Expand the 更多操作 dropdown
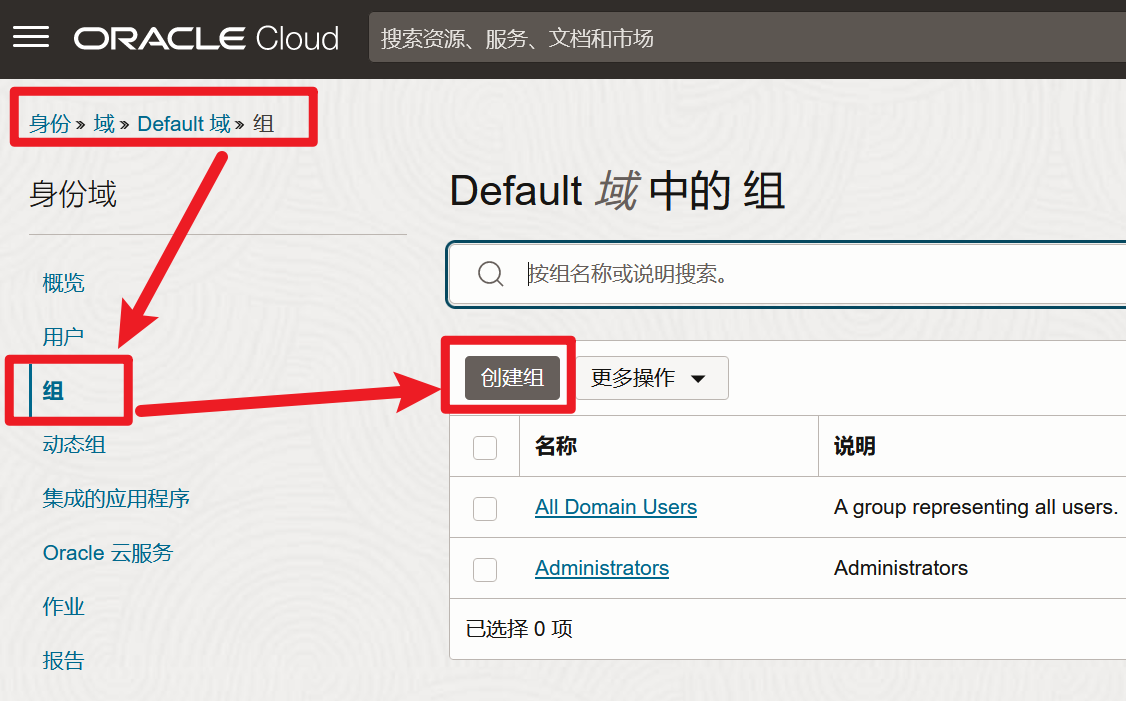This screenshot has height=701, width=1126. pyautogui.click(x=652, y=378)
